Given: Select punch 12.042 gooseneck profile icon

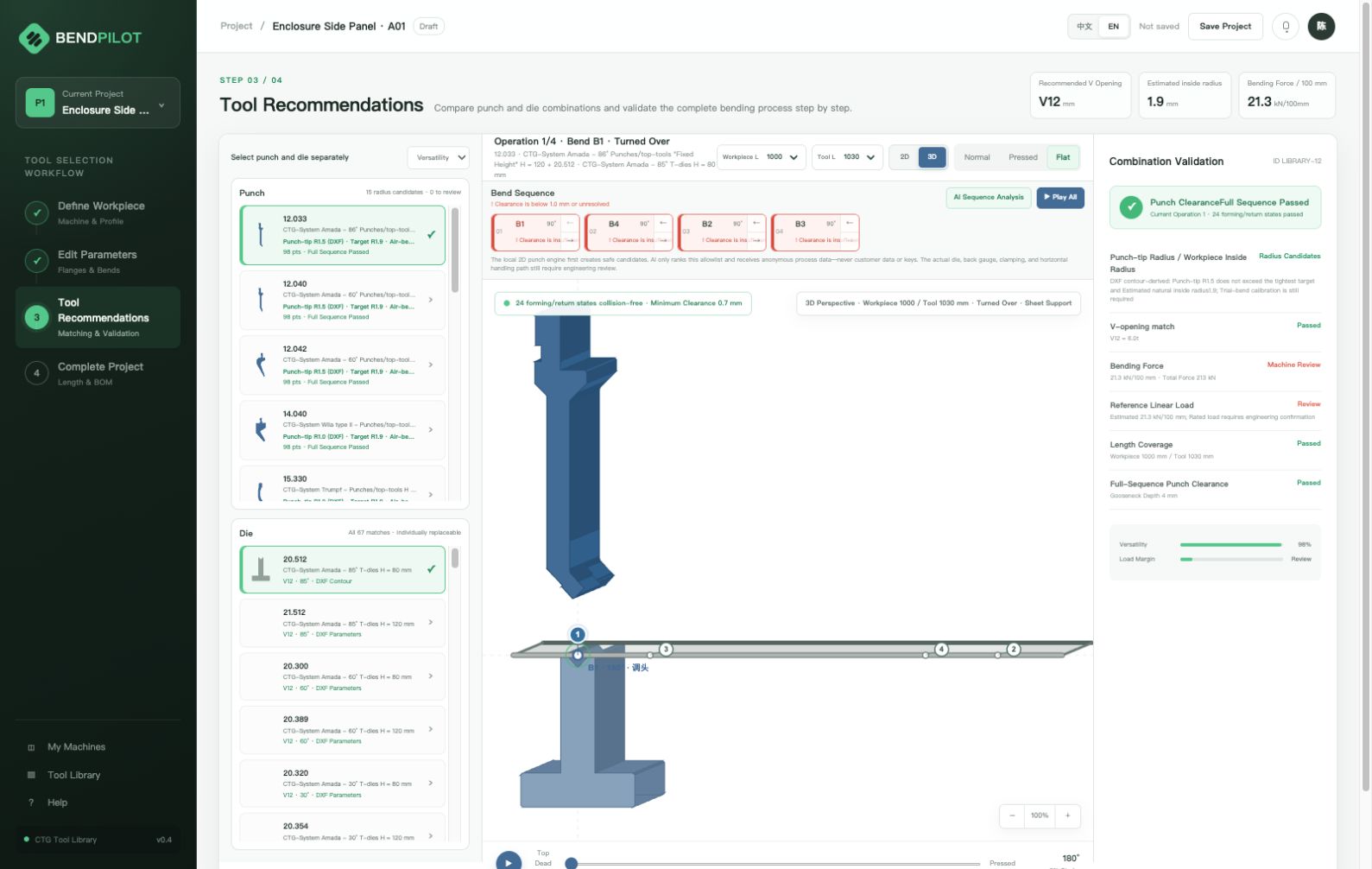Looking at the screenshot, I should pyautogui.click(x=261, y=365).
